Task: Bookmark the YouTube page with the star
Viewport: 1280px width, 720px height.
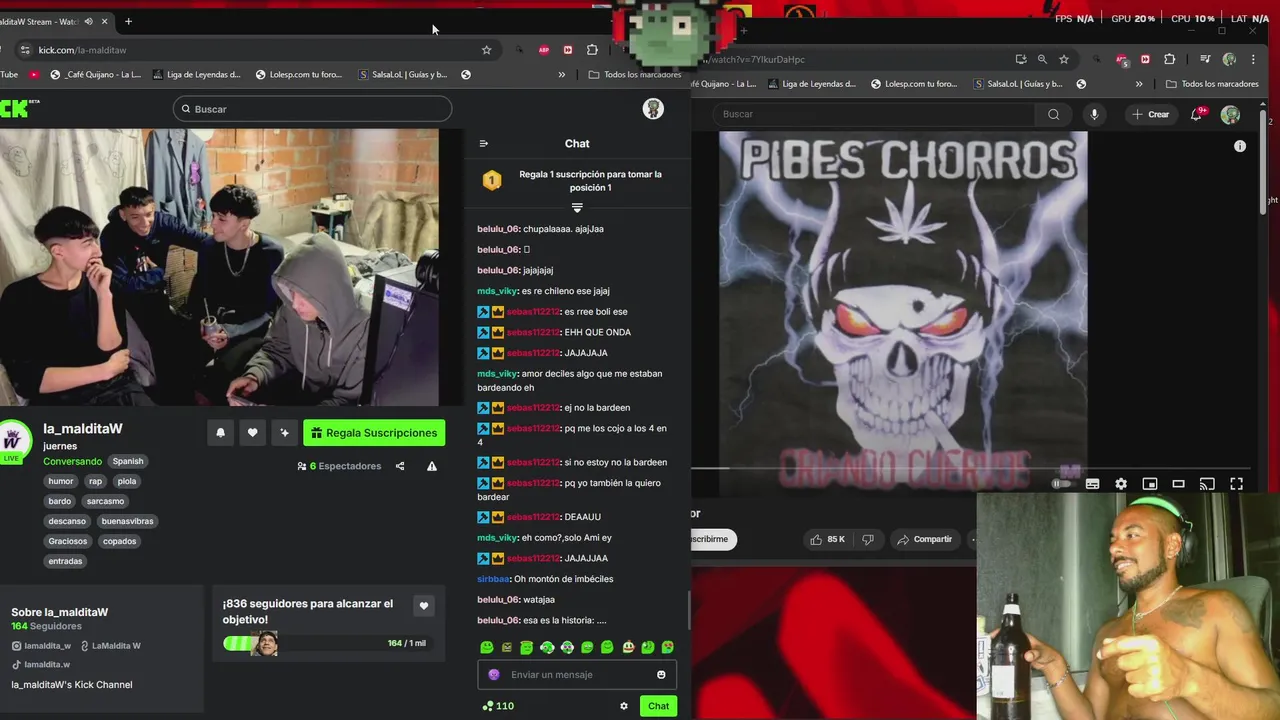Action: (x=1064, y=59)
